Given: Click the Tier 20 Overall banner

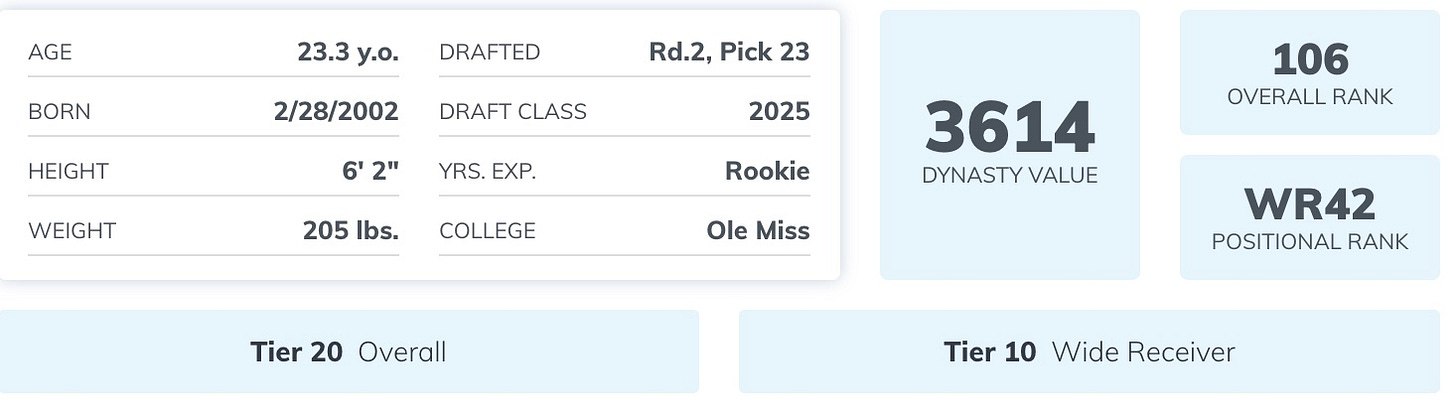Looking at the screenshot, I should (349, 352).
